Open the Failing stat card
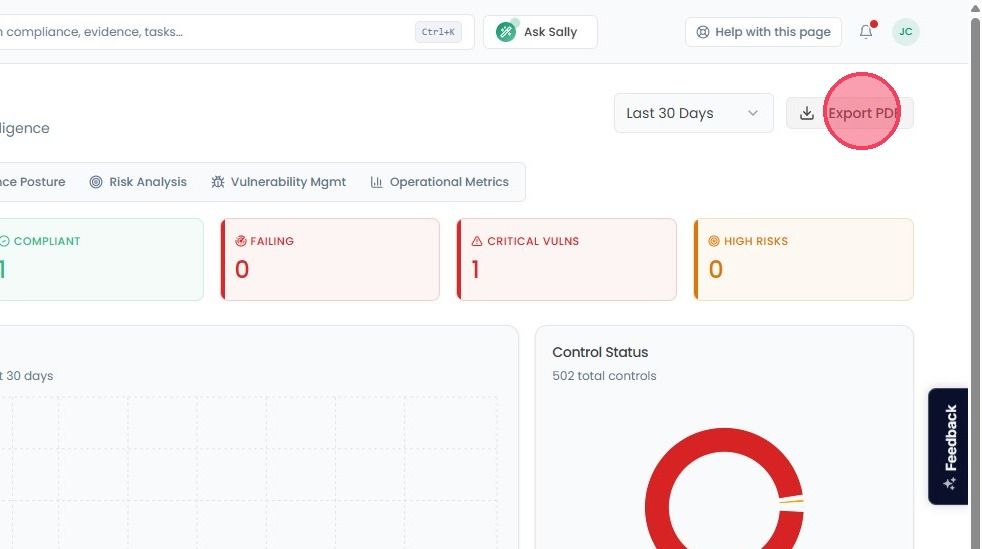 click(x=330, y=259)
